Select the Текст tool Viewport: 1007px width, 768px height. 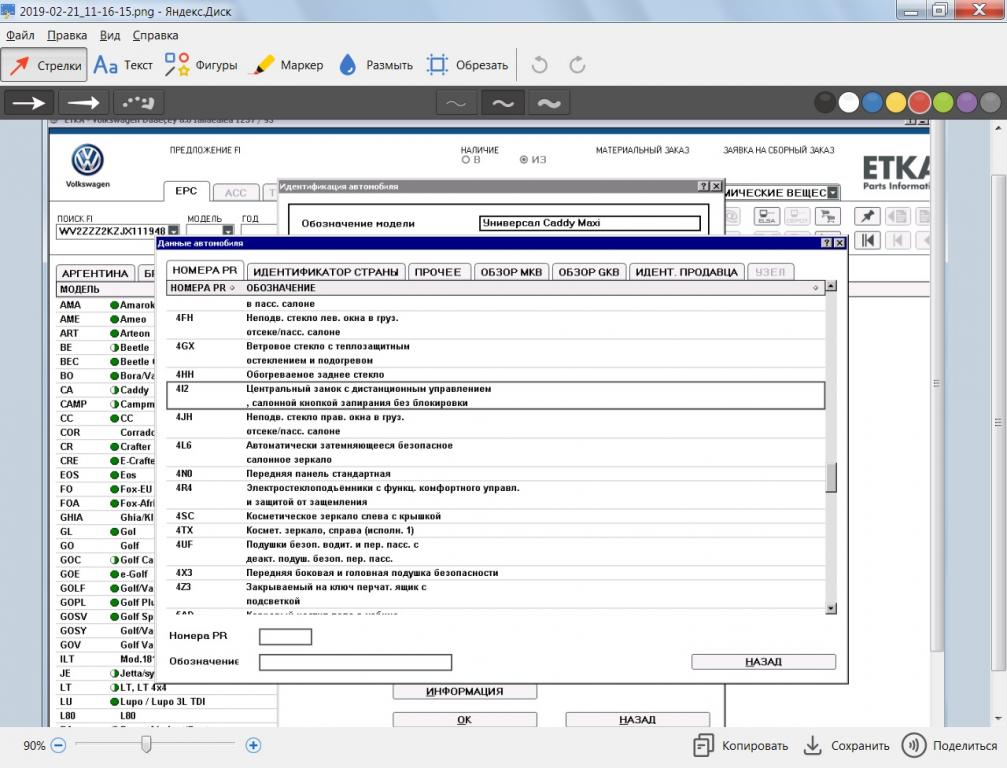(123, 65)
